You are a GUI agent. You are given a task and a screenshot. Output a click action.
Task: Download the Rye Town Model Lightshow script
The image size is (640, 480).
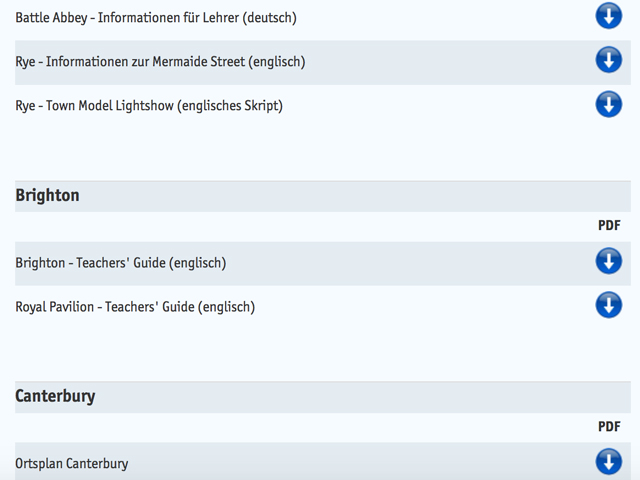coord(608,104)
